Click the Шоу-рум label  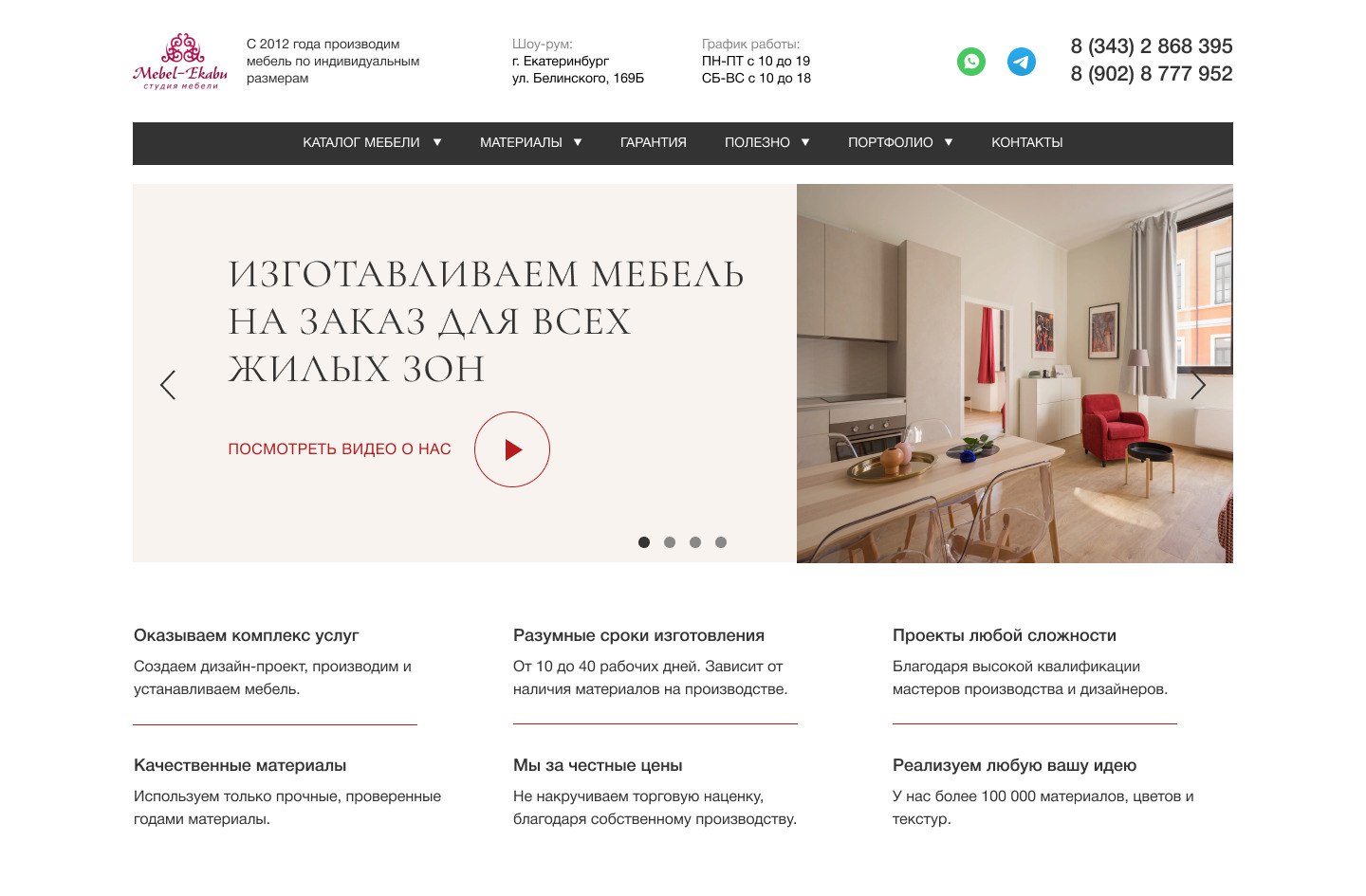point(543,44)
